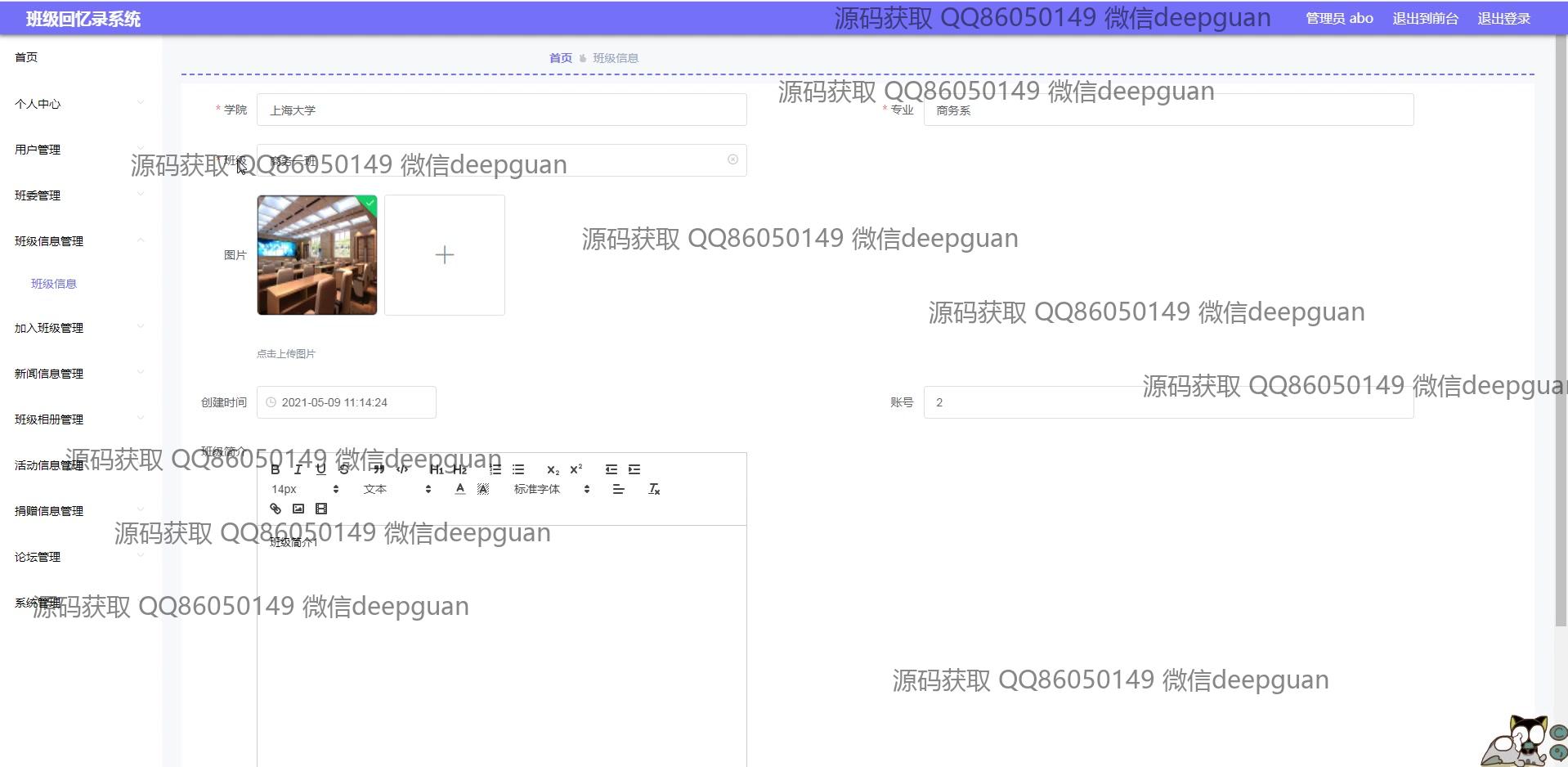This screenshot has height=767, width=1568.
Task: Insert an image into editor
Action: tap(298, 509)
